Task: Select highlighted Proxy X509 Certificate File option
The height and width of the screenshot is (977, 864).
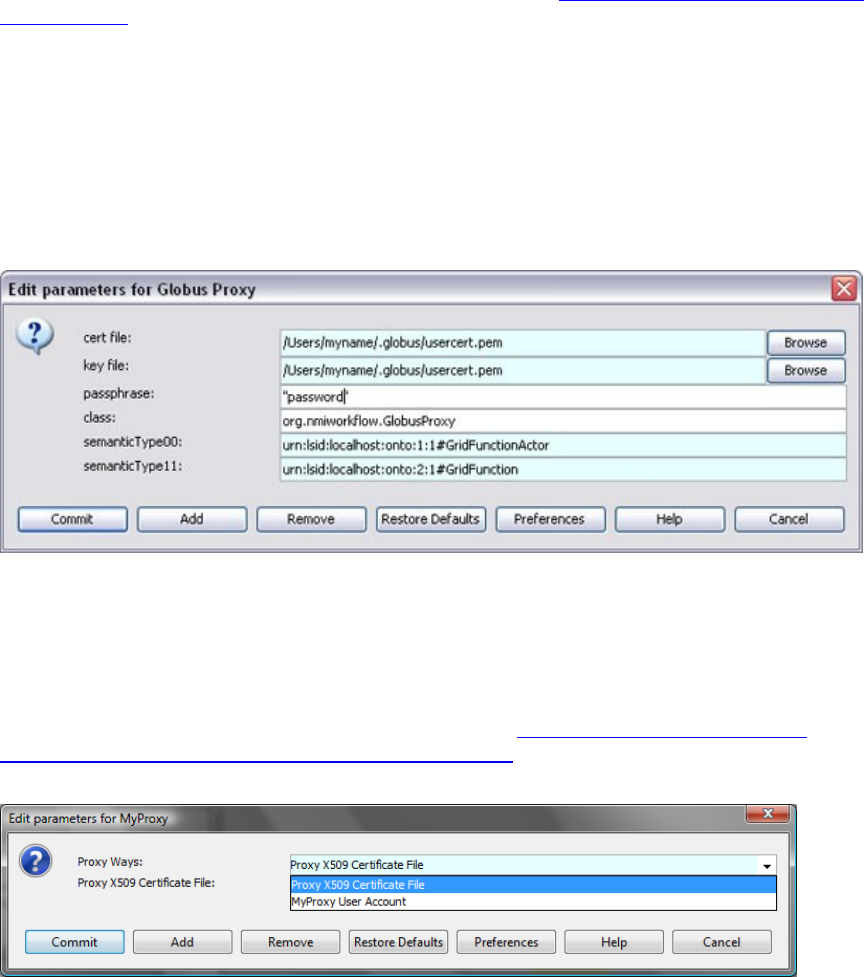Action: (533, 885)
